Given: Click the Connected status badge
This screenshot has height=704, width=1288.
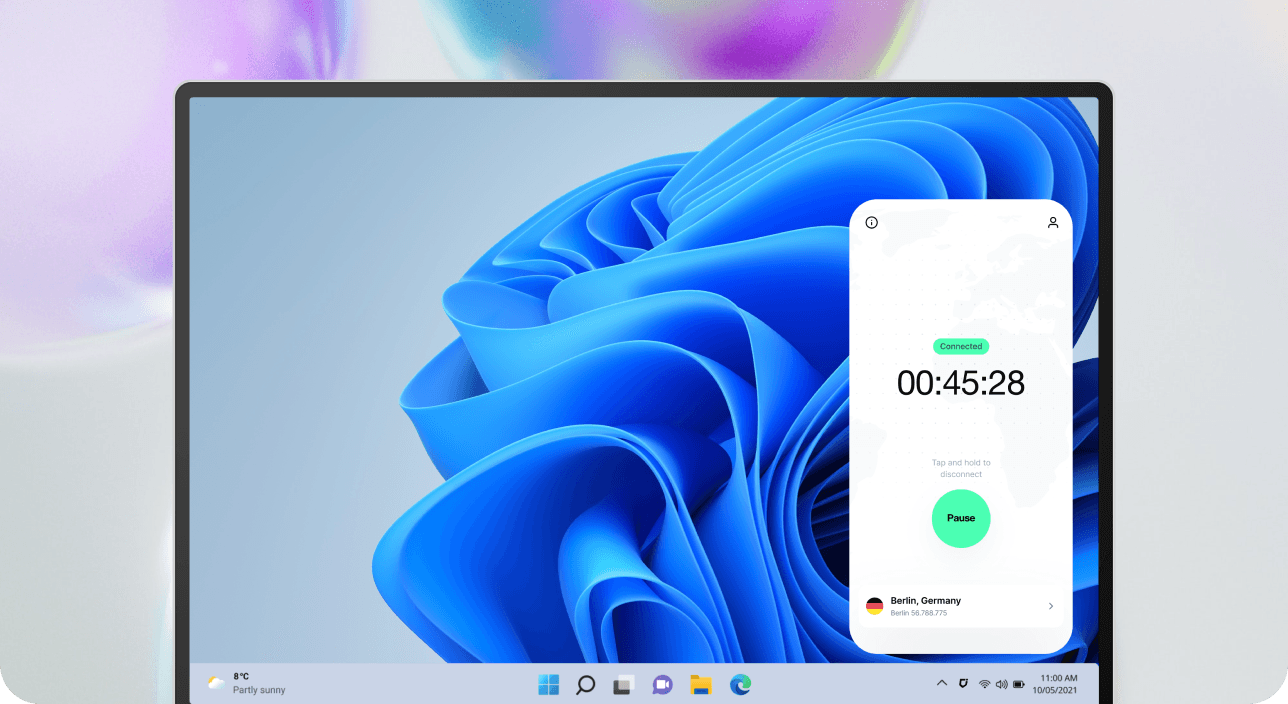Looking at the screenshot, I should tap(961, 346).
